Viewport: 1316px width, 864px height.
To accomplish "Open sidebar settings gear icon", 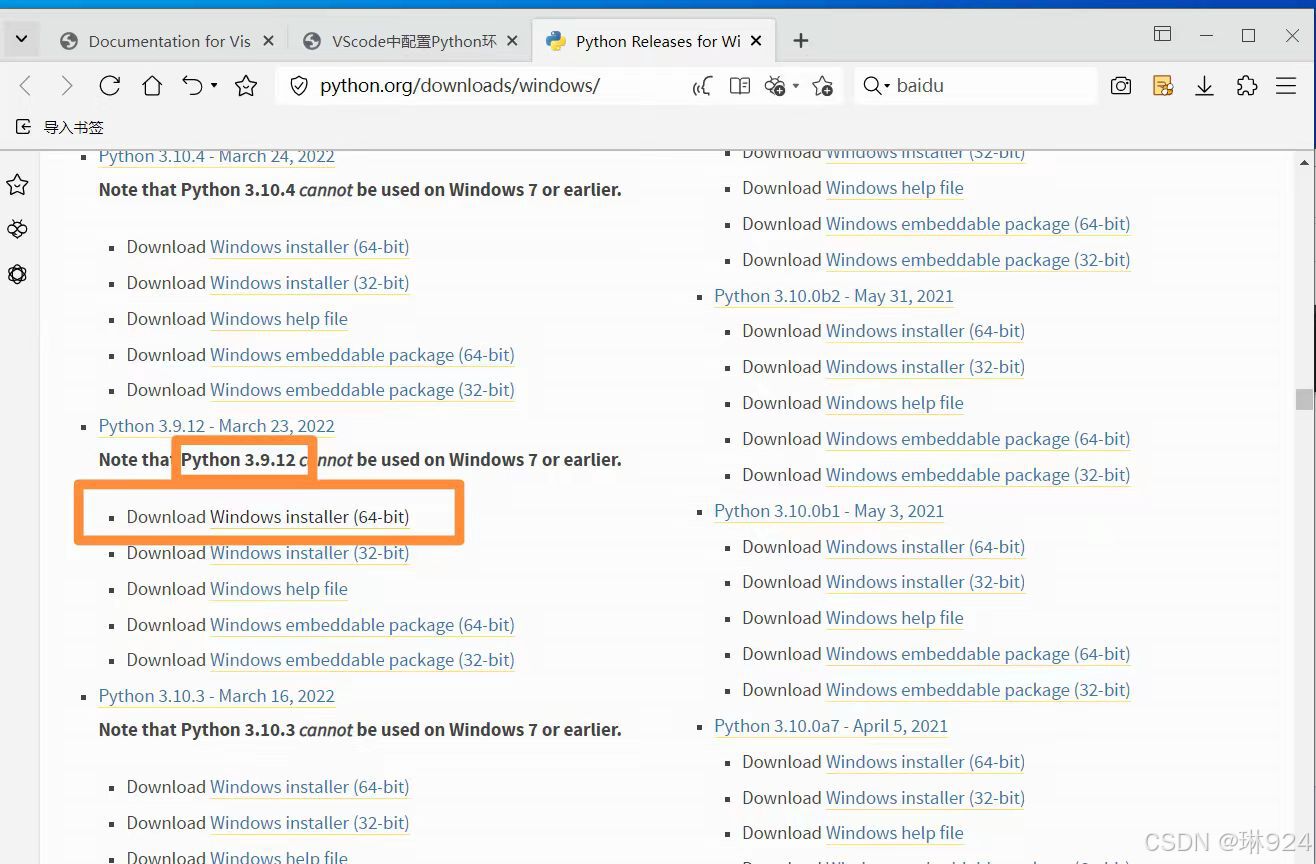I will (x=17, y=274).
